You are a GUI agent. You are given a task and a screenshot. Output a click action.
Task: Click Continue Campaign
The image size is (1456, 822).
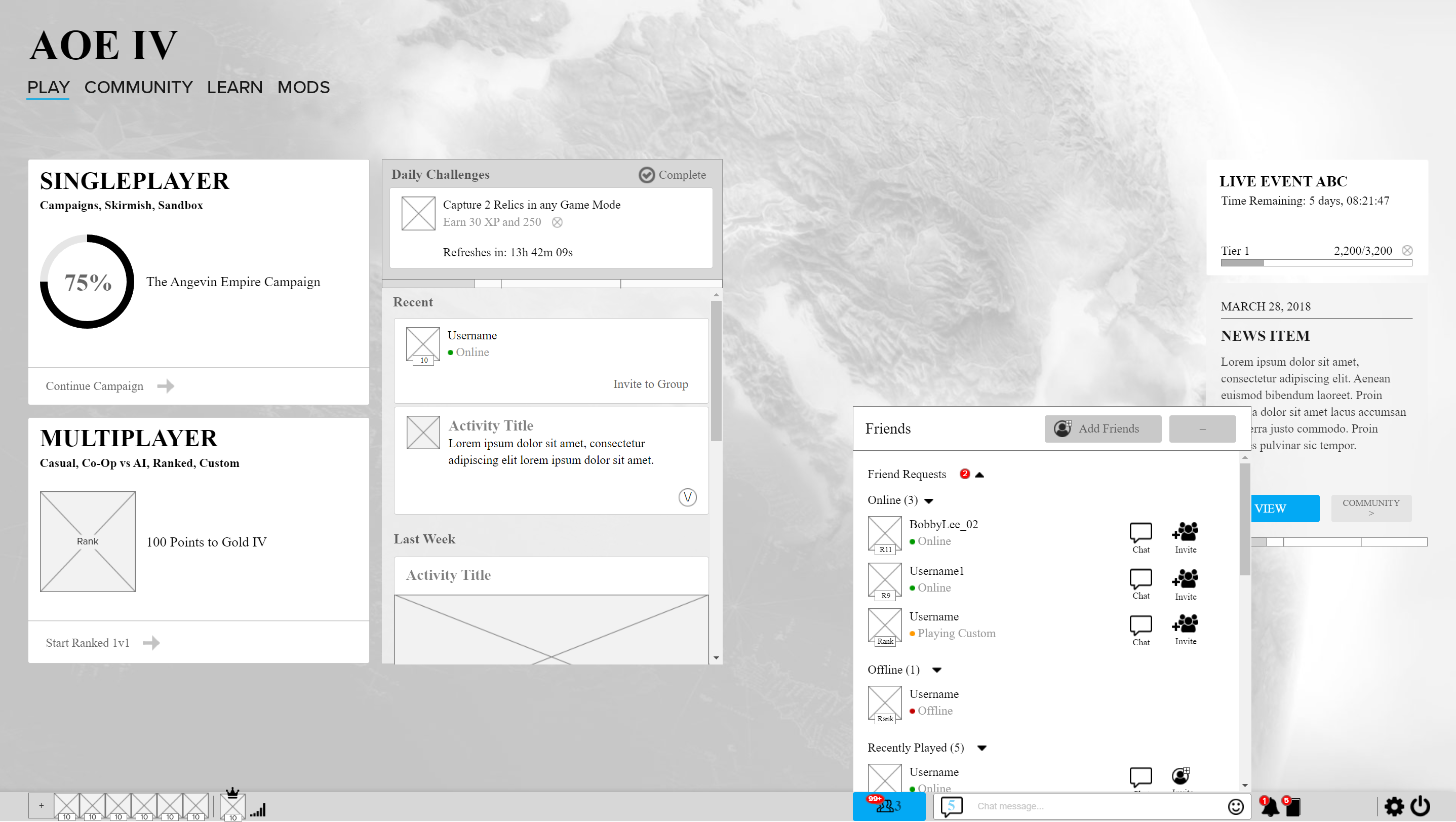coord(94,386)
